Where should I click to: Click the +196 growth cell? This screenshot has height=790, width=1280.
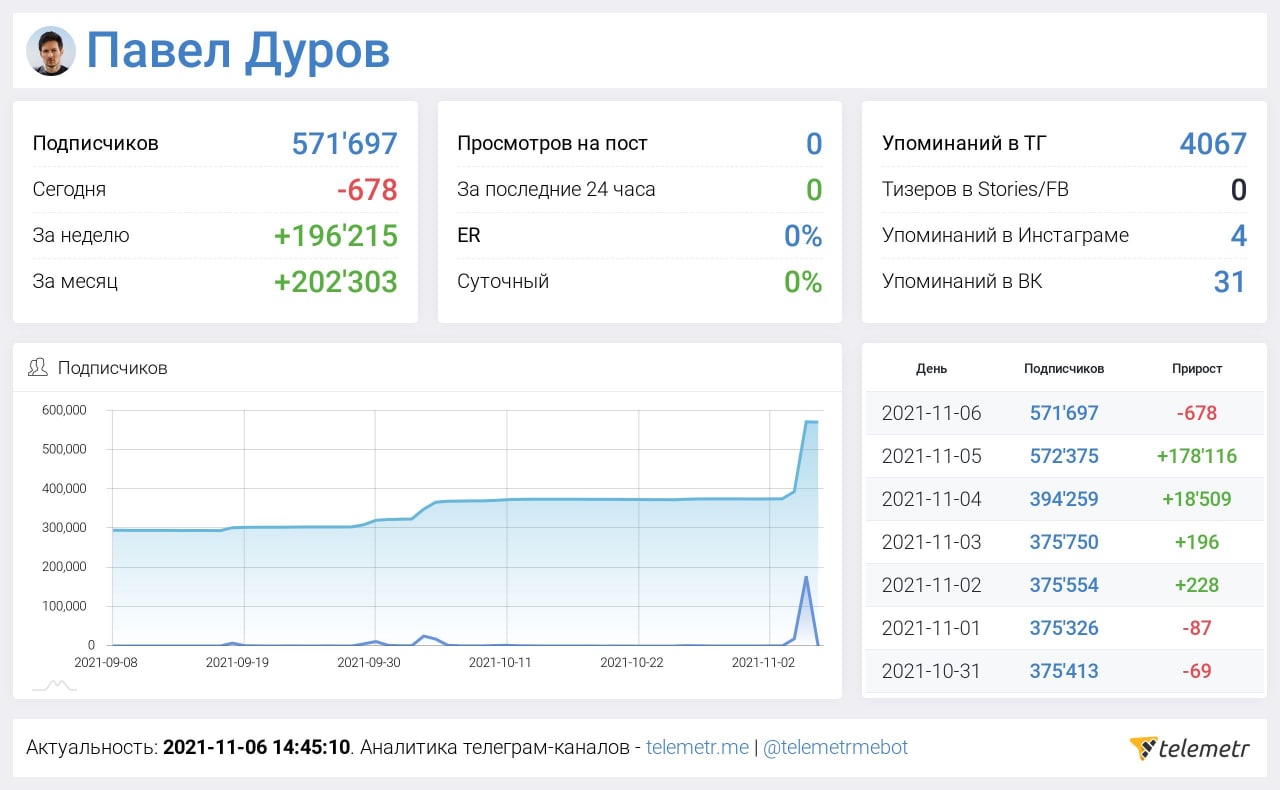coord(1197,542)
